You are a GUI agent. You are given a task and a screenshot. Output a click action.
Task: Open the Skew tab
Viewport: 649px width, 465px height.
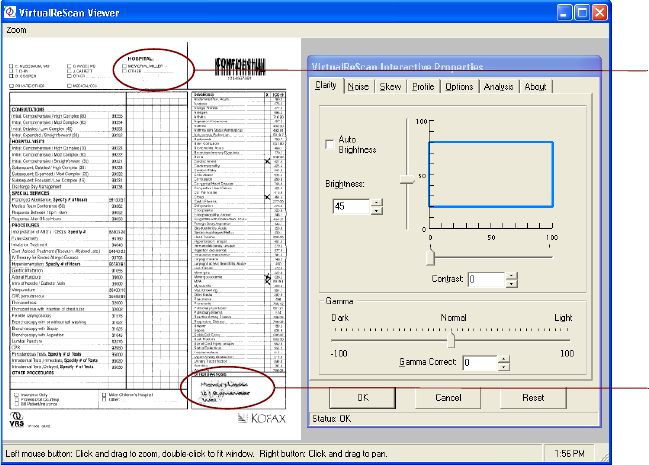click(390, 87)
